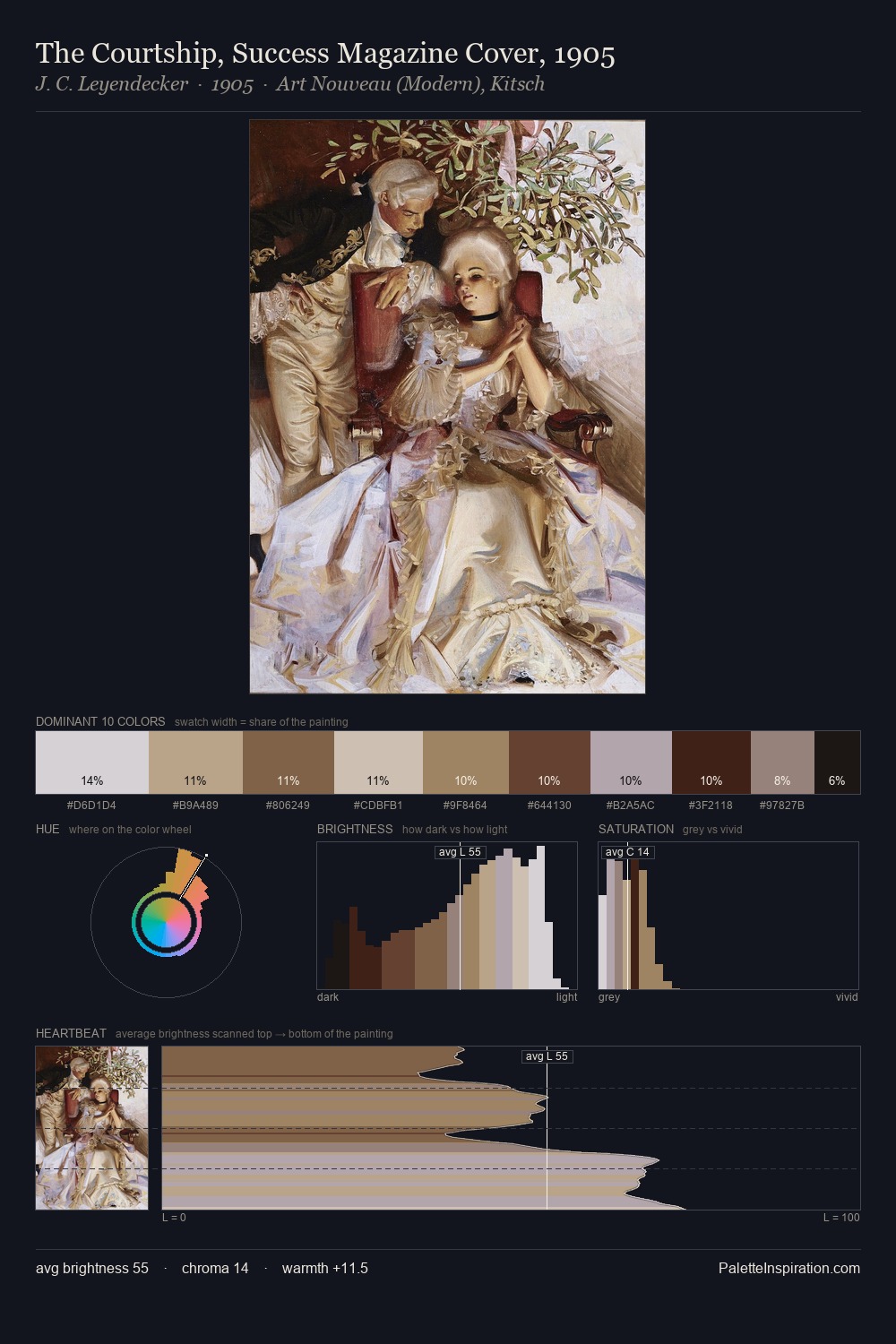Click the PaletteInspiration.com link
The width and height of the screenshot is (896, 1344).
789,1268
